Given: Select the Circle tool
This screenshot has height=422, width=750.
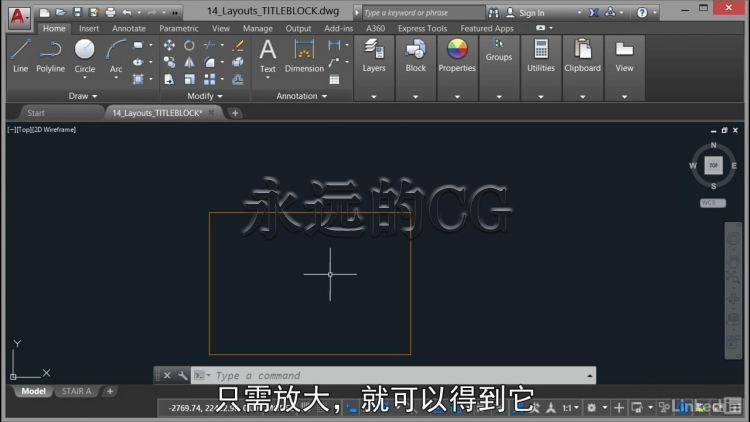Looking at the screenshot, I should pyautogui.click(x=85, y=54).
